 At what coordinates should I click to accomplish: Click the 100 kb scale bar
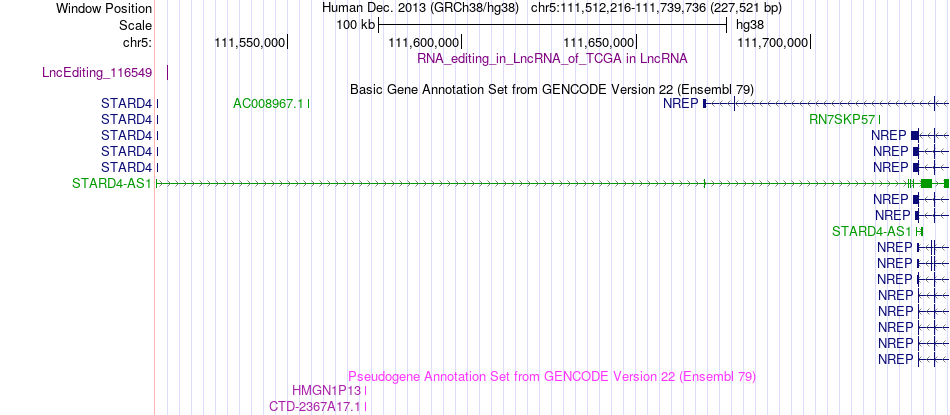click(x=552, y=25)
